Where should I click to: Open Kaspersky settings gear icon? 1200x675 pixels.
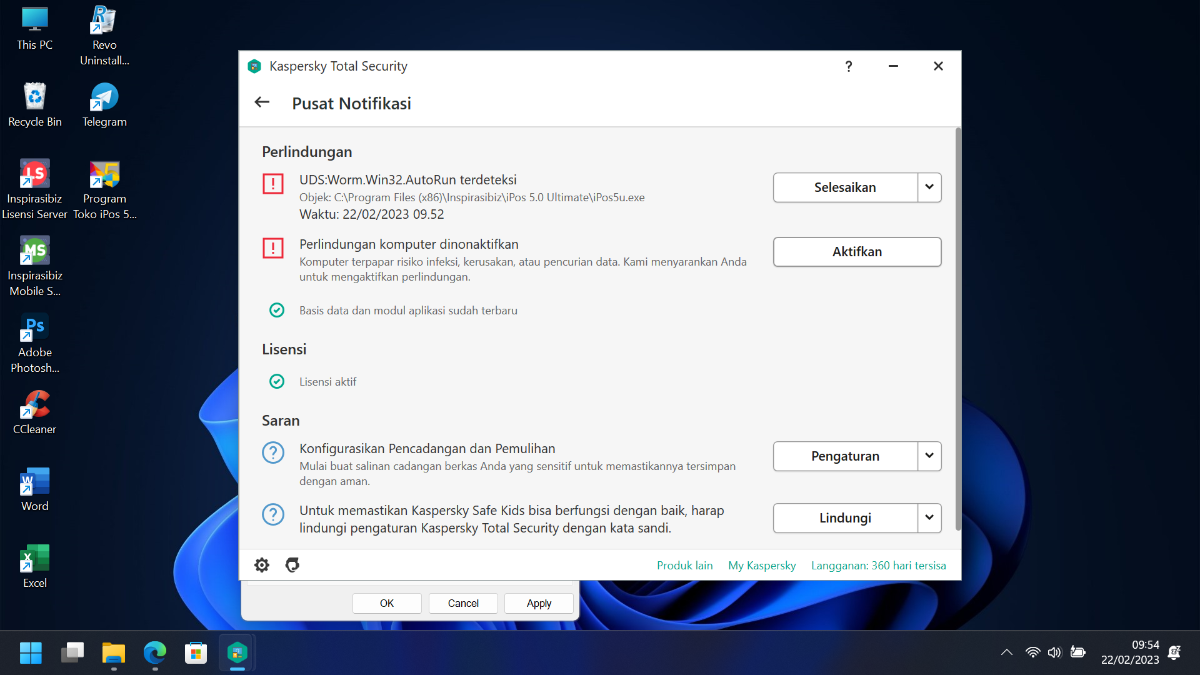[262, 565]
